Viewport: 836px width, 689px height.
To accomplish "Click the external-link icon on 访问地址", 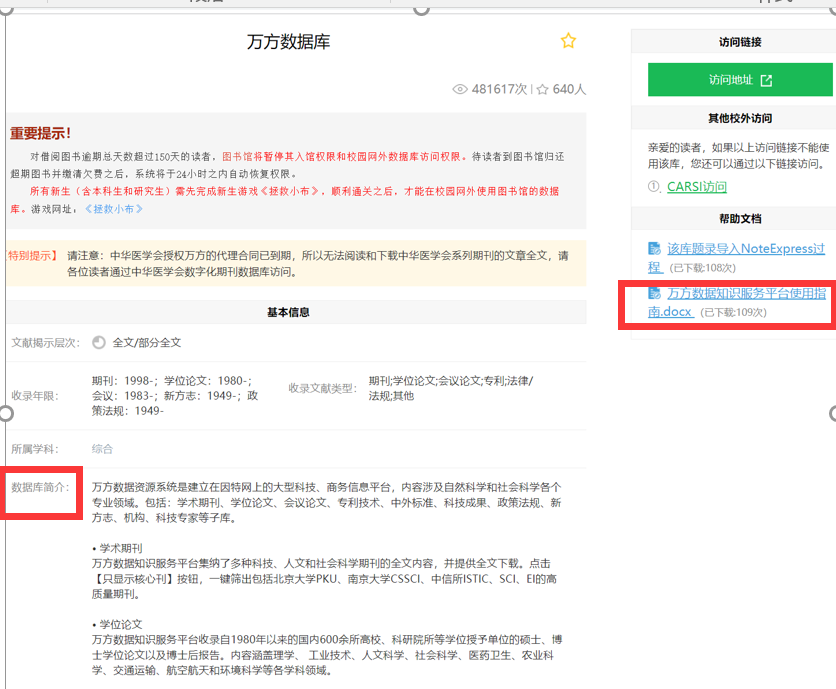I will (766, 81).
